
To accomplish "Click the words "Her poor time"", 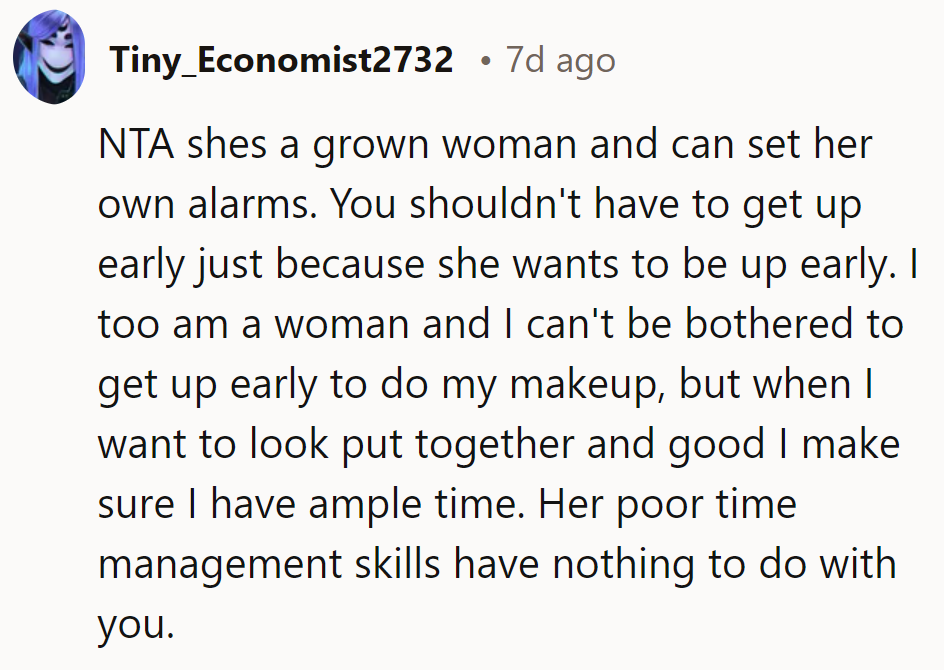I will click(668, 506).
